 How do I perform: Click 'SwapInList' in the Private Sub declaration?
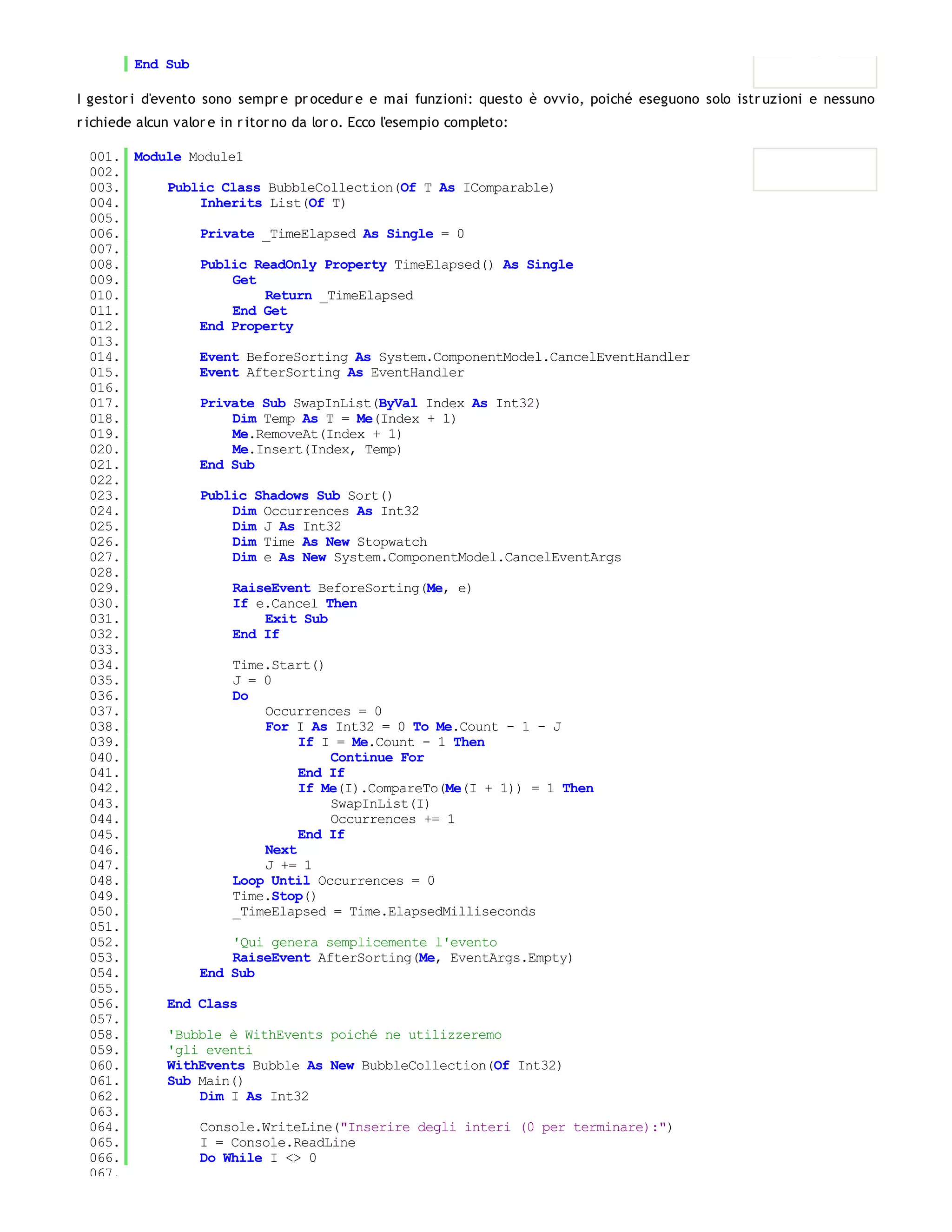[x=331, y=404]
